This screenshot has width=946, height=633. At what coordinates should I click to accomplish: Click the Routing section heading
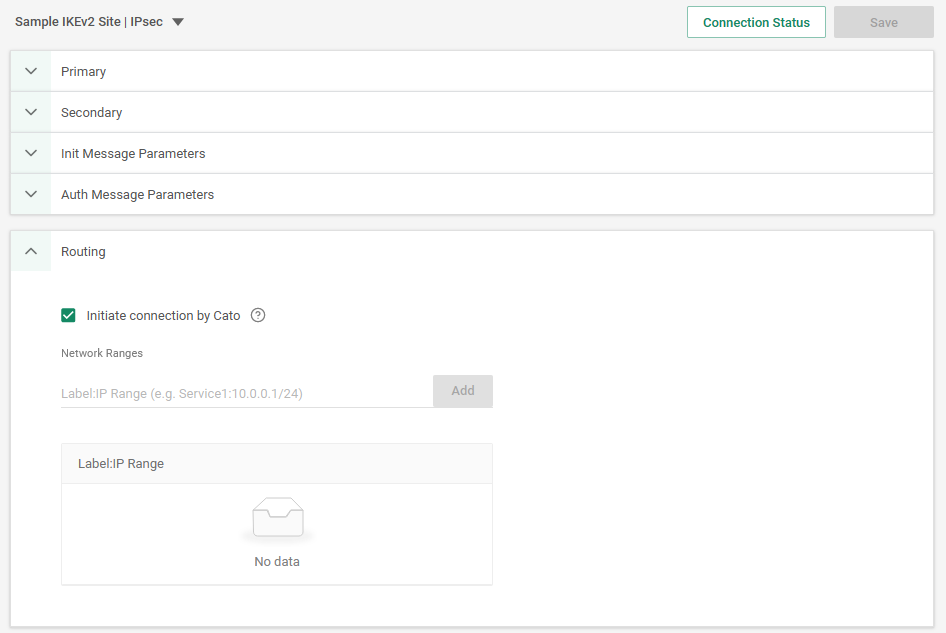[x=83, y=252]
